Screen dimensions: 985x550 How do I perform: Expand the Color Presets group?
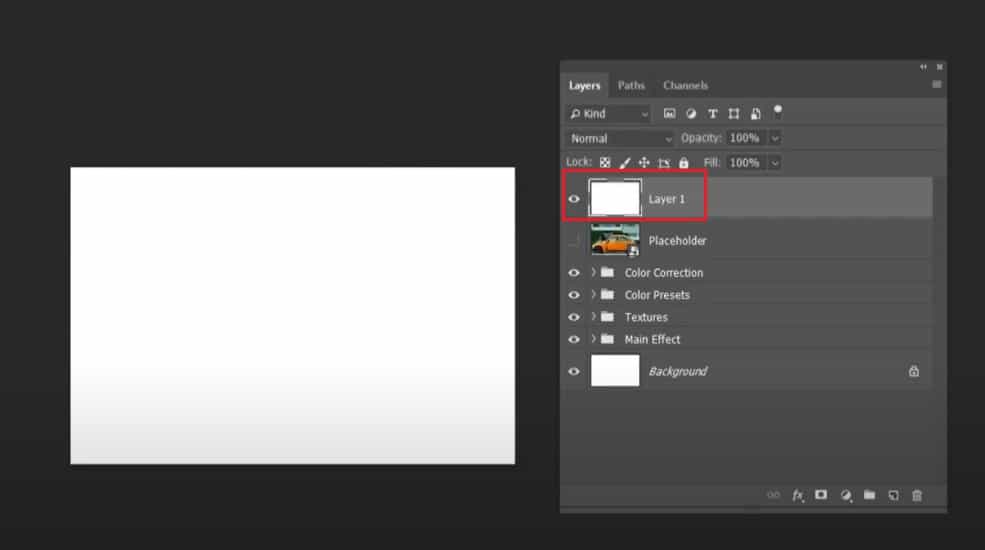(593, 294)
